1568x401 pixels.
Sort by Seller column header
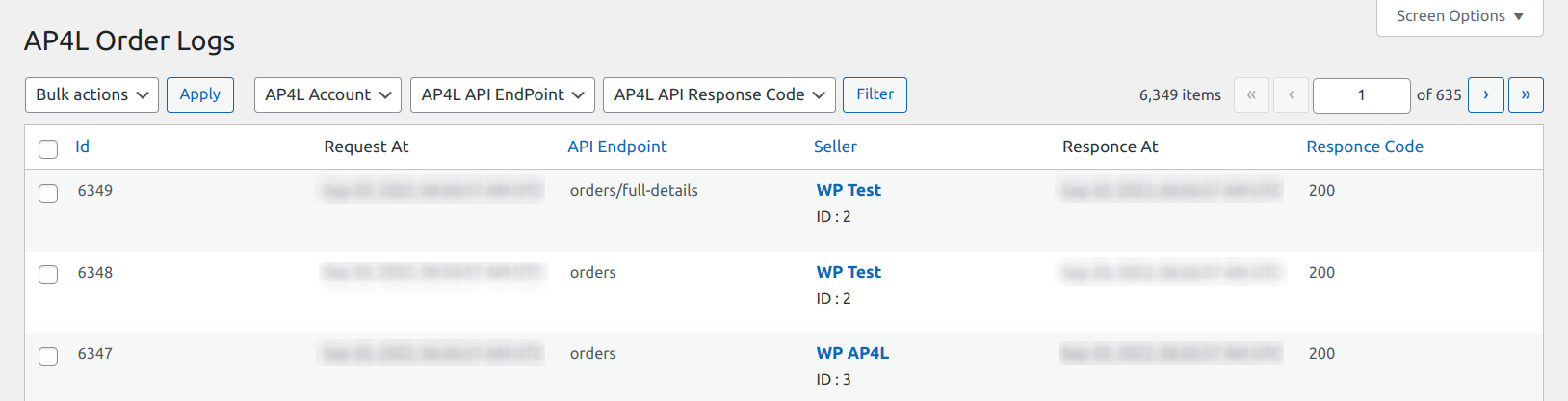[835, 147]
